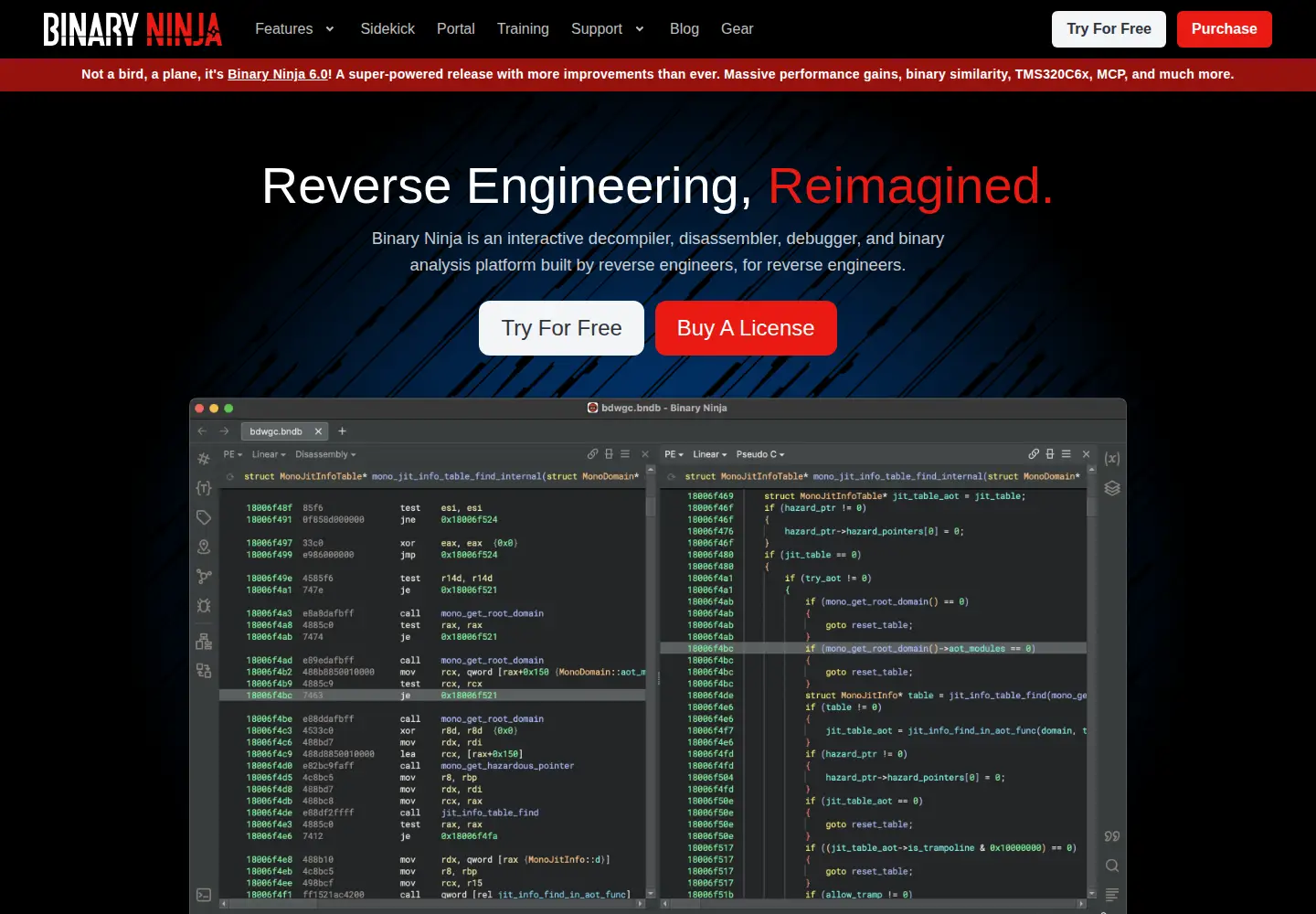Open the Pseudo C view type dropdown
Image resolution: width=1316 pixels, height=914 pixels.
760,454
